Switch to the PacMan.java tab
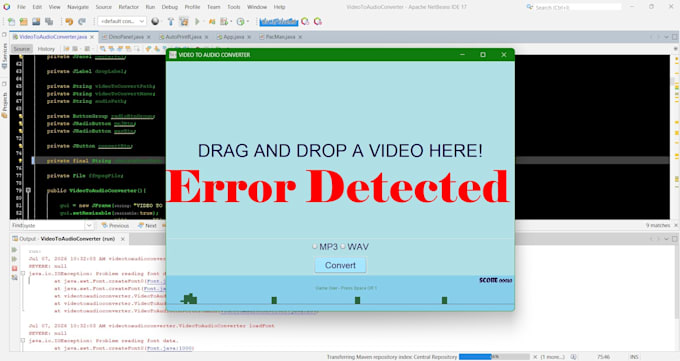The width and height of the screenshot is (680, 361). click(280, 37)
